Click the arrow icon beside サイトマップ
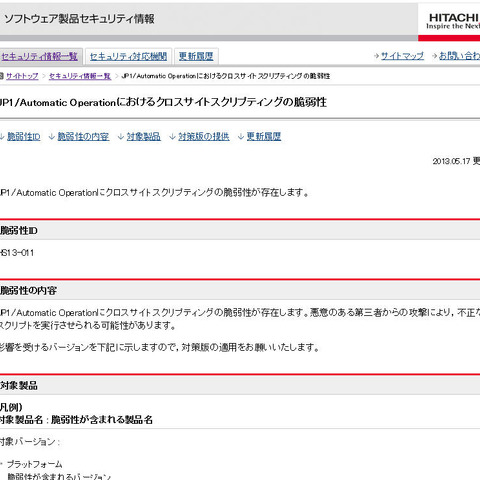The height and width of the screenshot is (480, 480). pos(376,56)
